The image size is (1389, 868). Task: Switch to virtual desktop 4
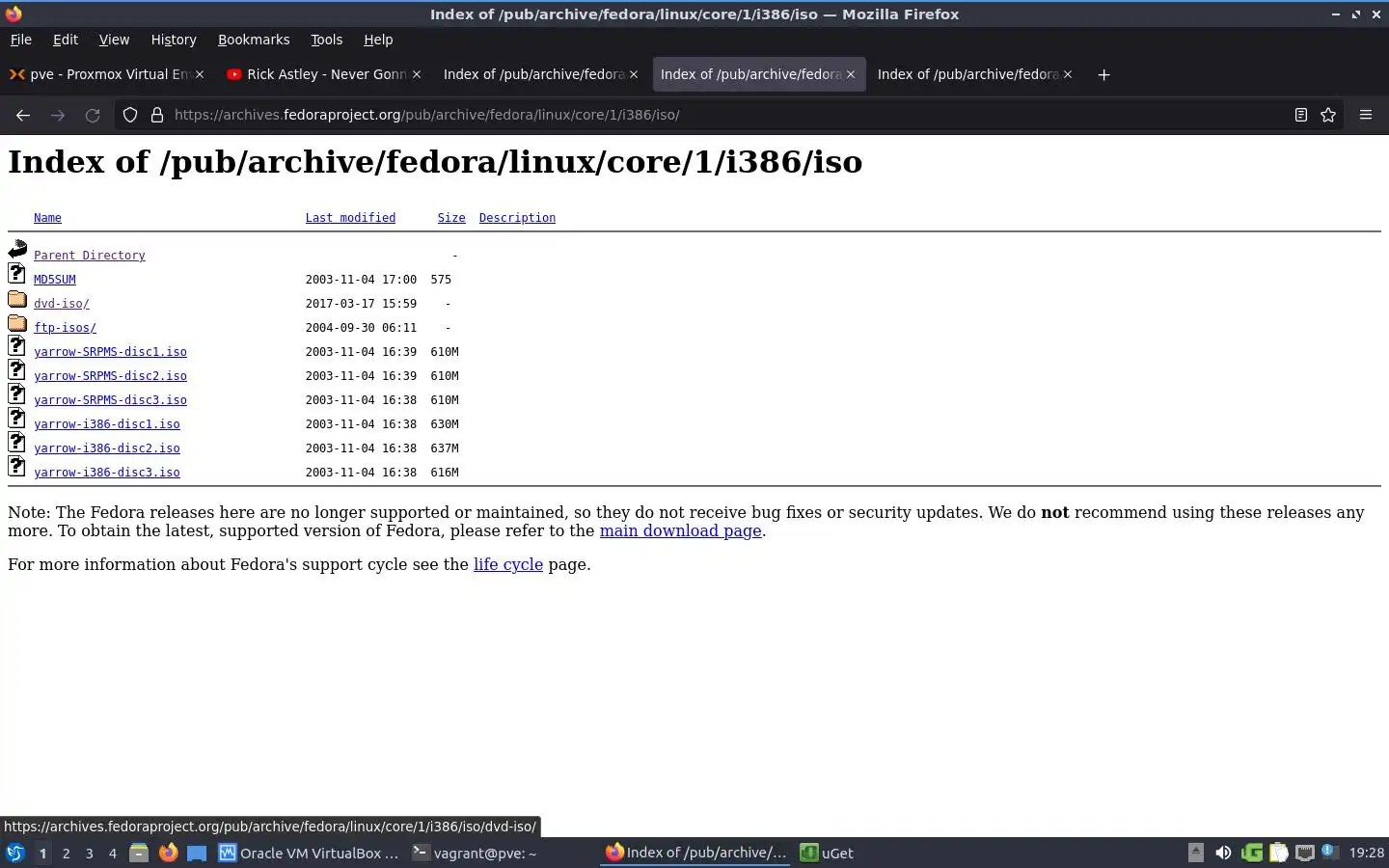(x=112, y=853)
